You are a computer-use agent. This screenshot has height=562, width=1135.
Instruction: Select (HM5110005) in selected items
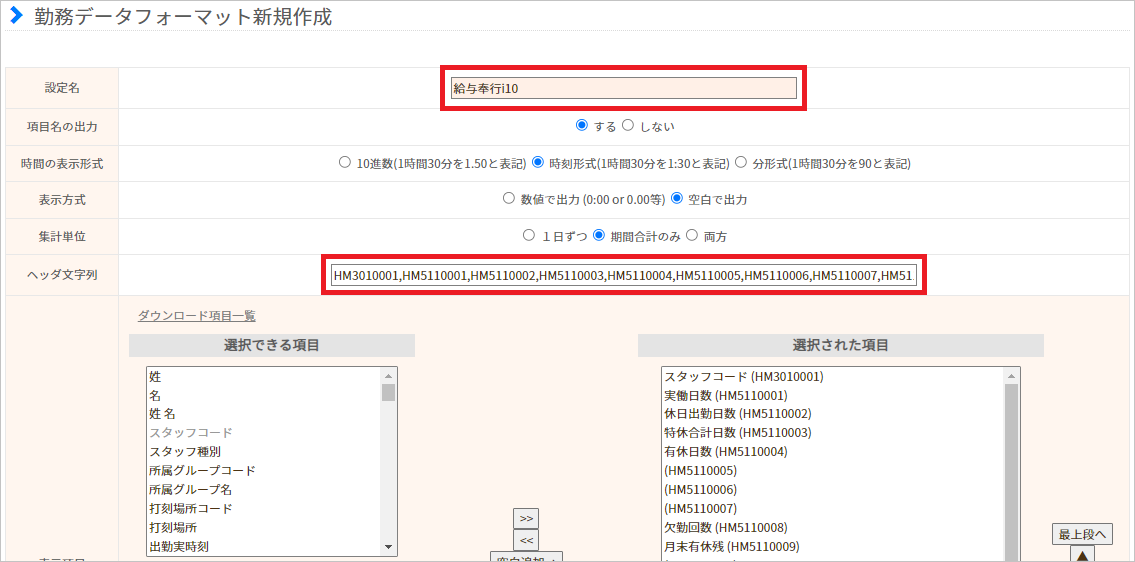tap(832, 471)
